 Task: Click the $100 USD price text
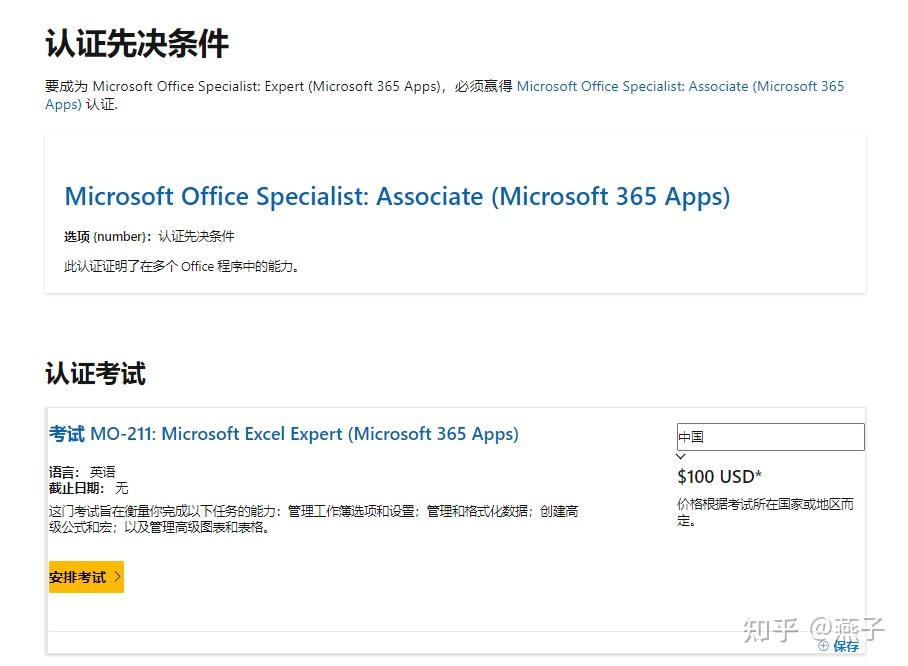[719, 476]
